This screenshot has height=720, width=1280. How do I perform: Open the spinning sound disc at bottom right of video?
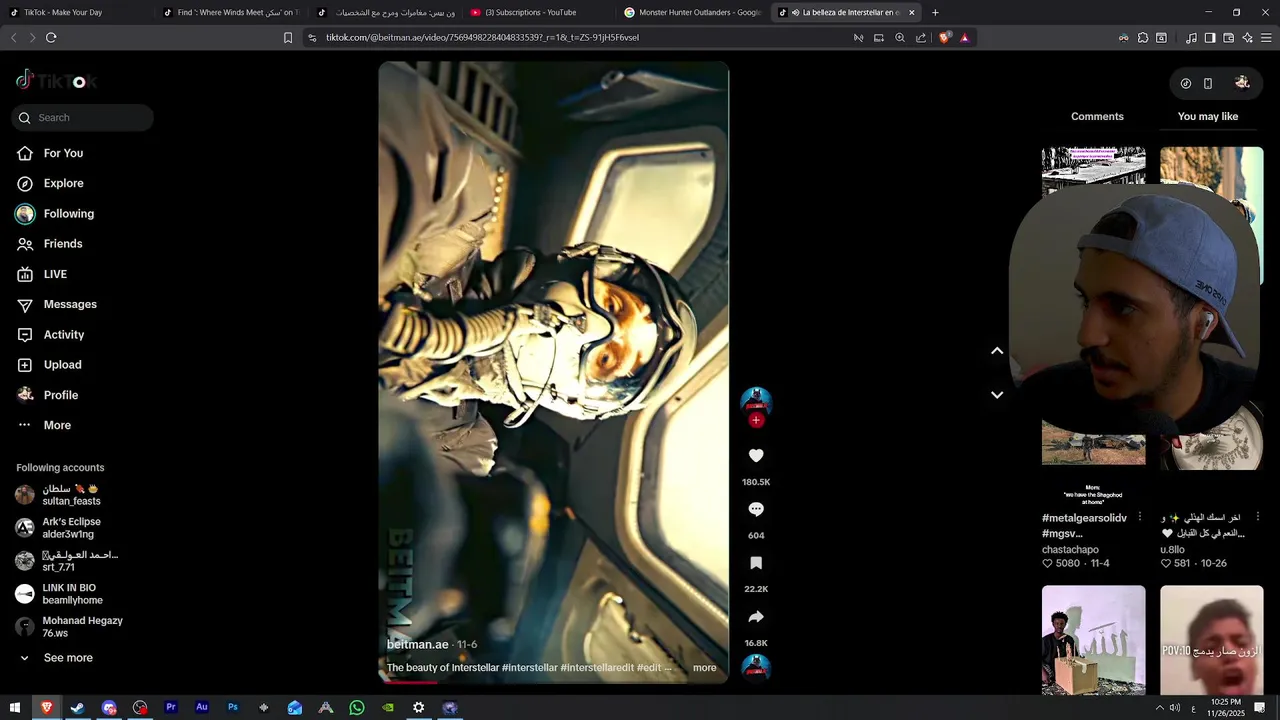point(756,667)
